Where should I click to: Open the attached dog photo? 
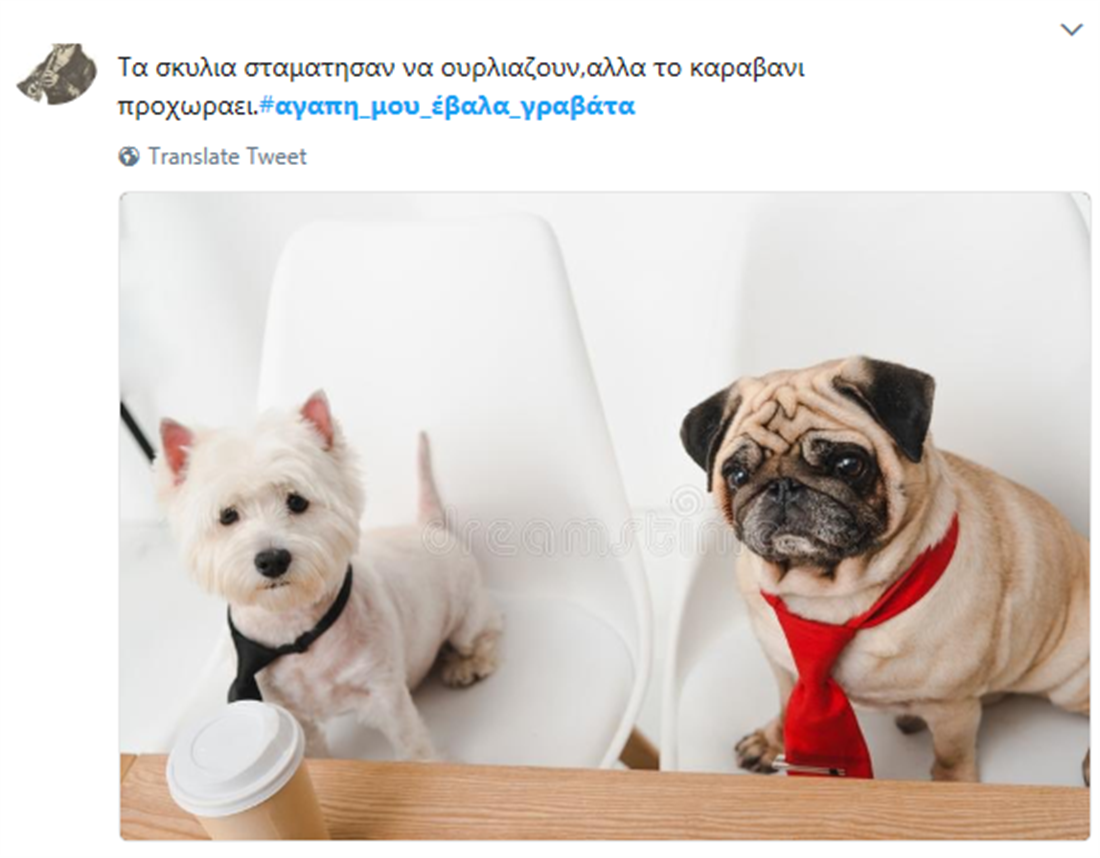[605, 516]
